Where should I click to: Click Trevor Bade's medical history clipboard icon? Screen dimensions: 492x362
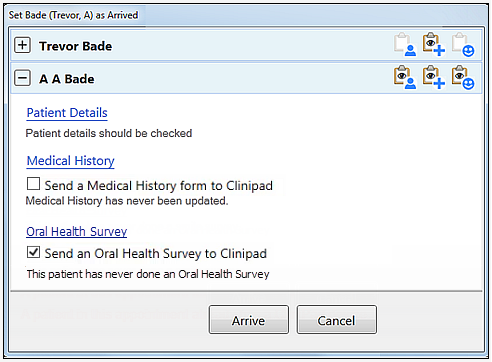[434, 44]
